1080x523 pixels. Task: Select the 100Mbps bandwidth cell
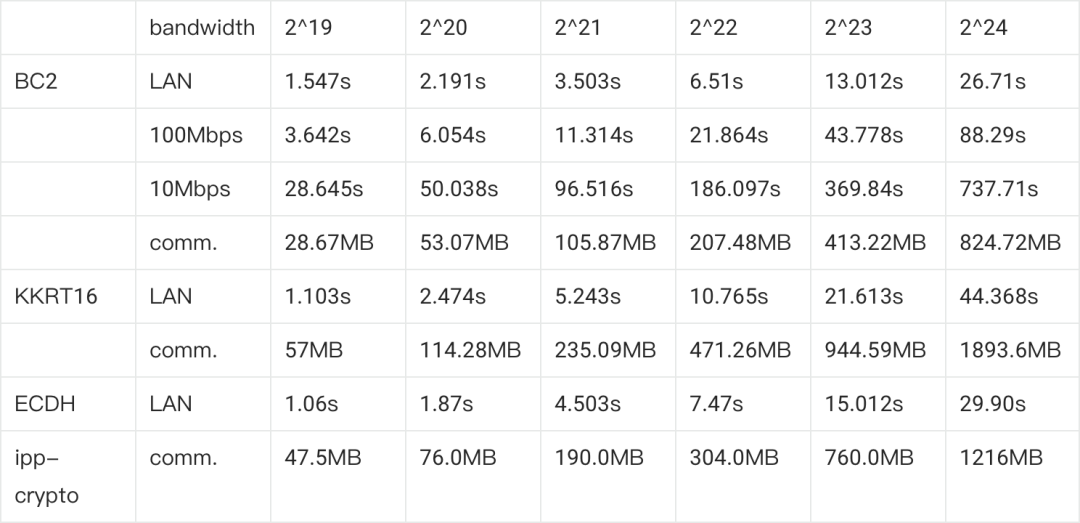196,136
